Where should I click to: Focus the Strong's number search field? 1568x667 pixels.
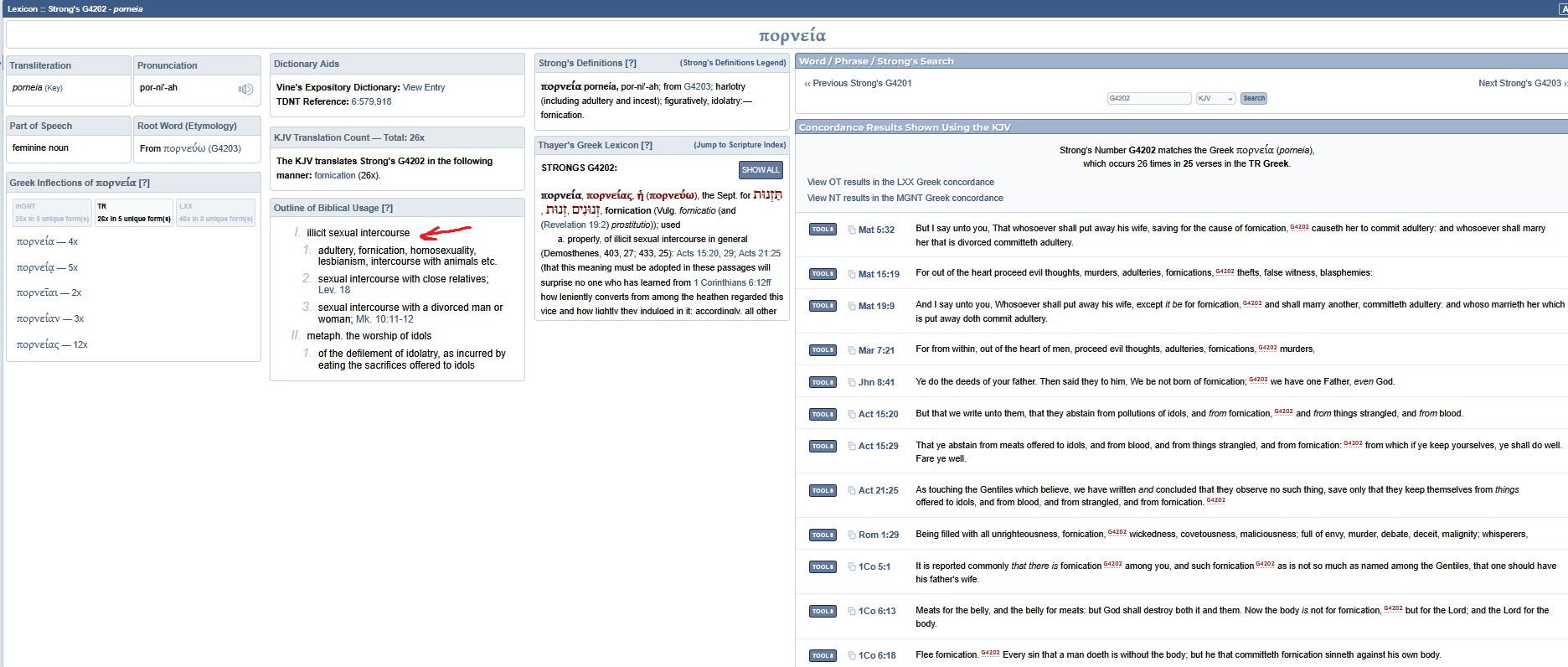1149,98
